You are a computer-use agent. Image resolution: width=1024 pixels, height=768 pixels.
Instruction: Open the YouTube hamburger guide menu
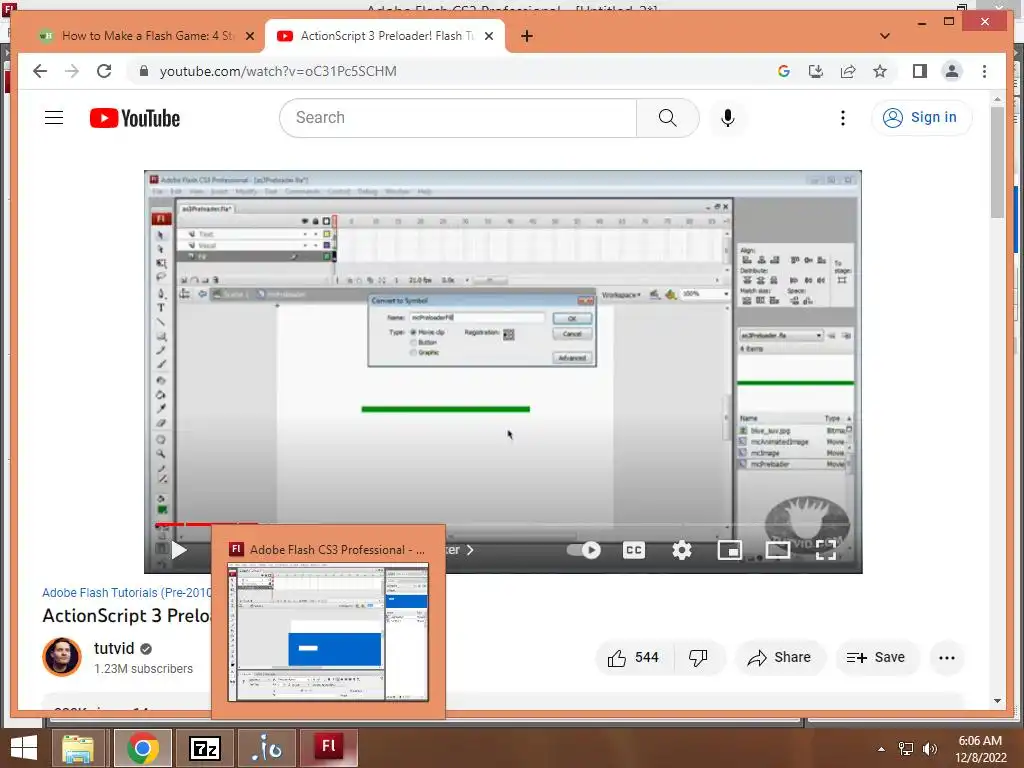pyautogui.click(x=54, y=118)
